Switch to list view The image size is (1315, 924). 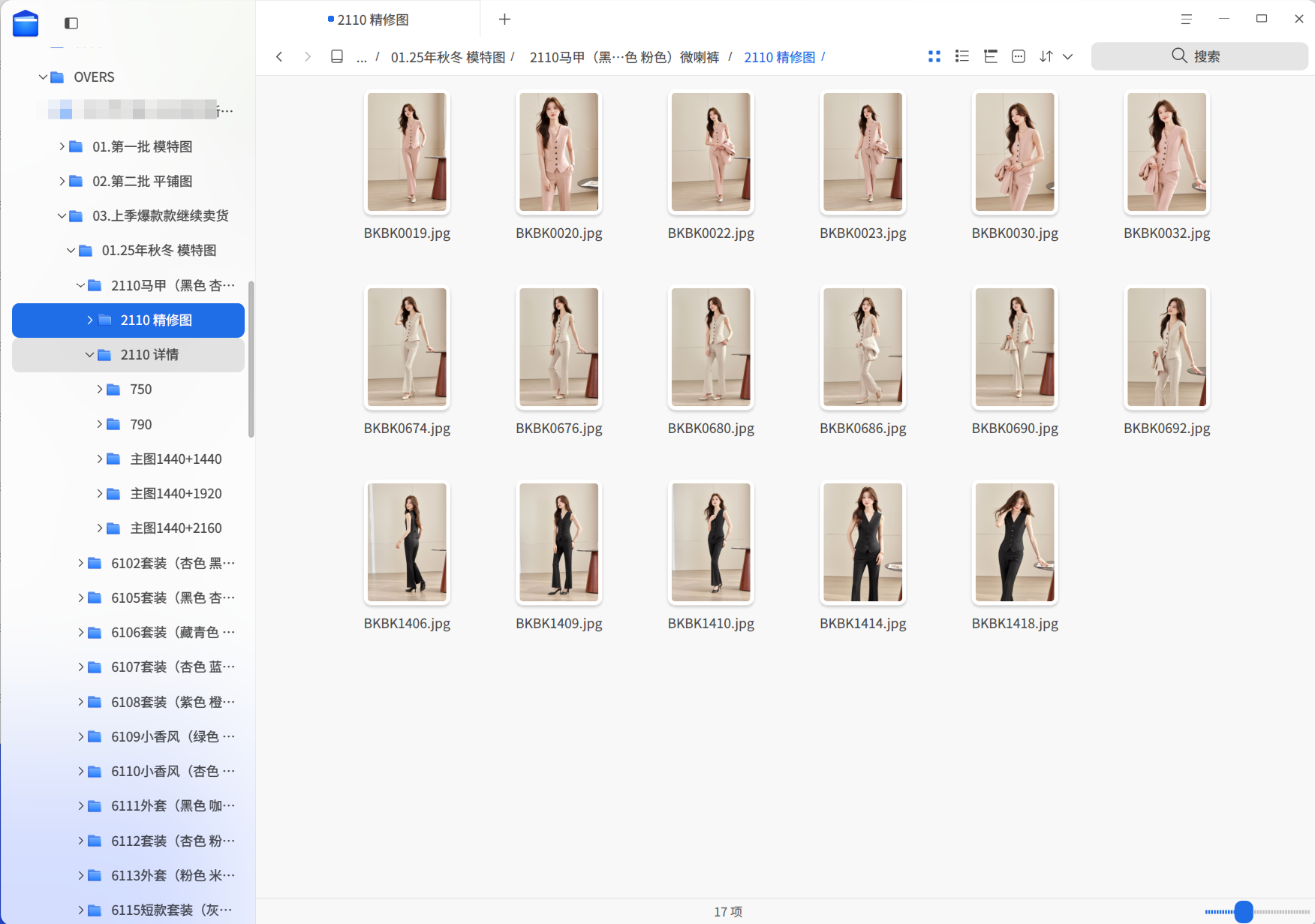(x=962, y=56)
